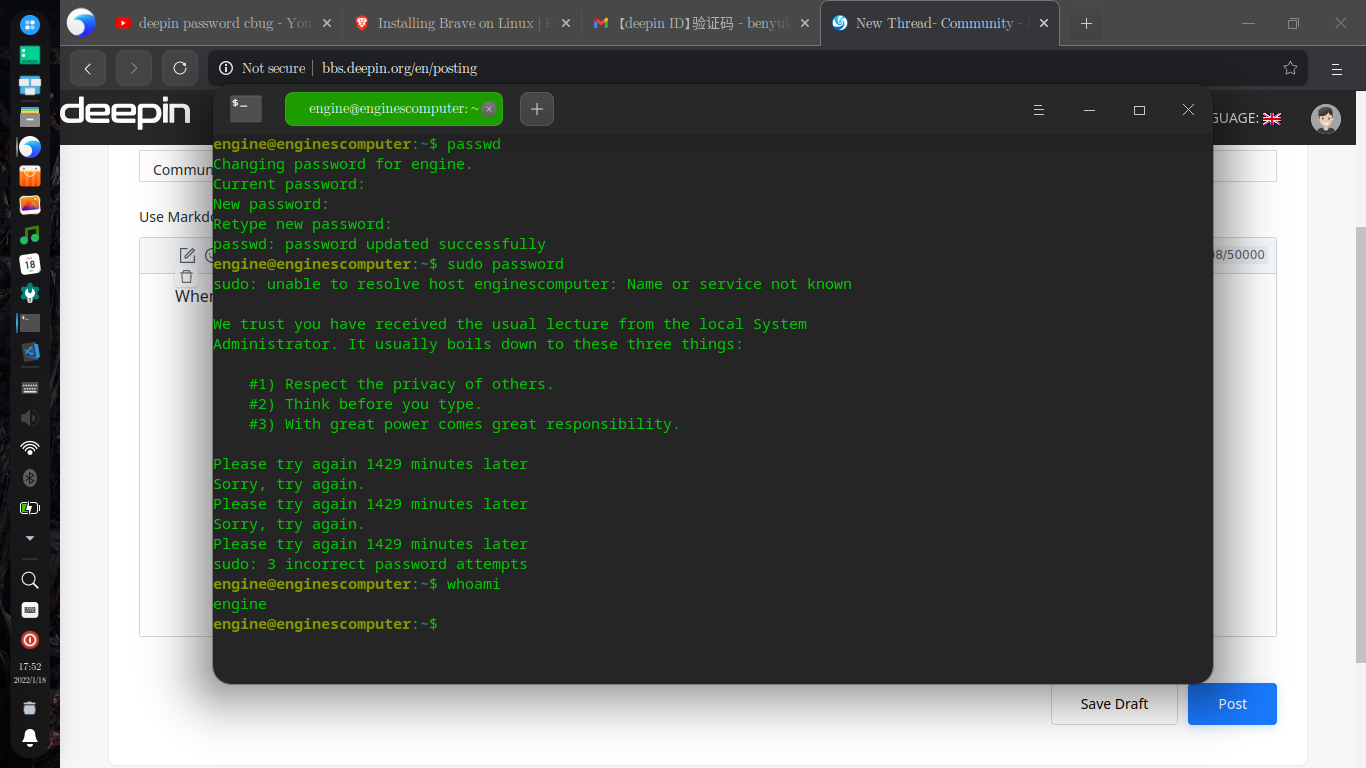Viewport: 1366px width, 768px height.
Task: Open the battery status tray icon
Action: pyautogui.click(x=30, y=508)
